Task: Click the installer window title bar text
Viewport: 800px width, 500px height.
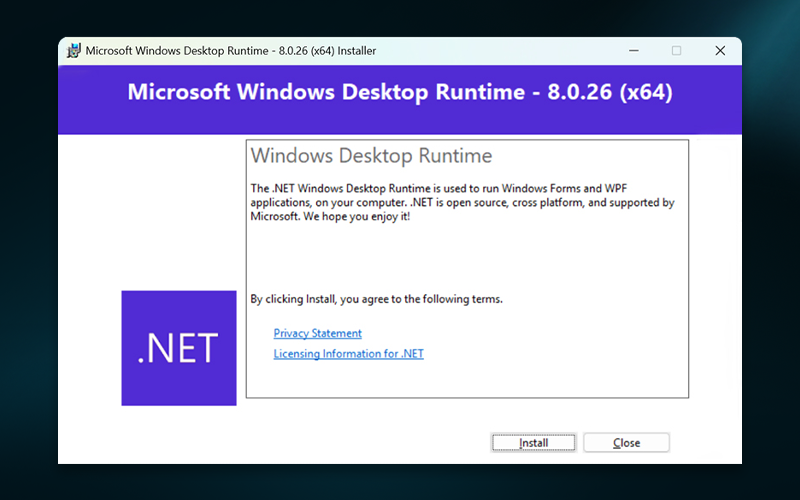Action: point(230,51)
